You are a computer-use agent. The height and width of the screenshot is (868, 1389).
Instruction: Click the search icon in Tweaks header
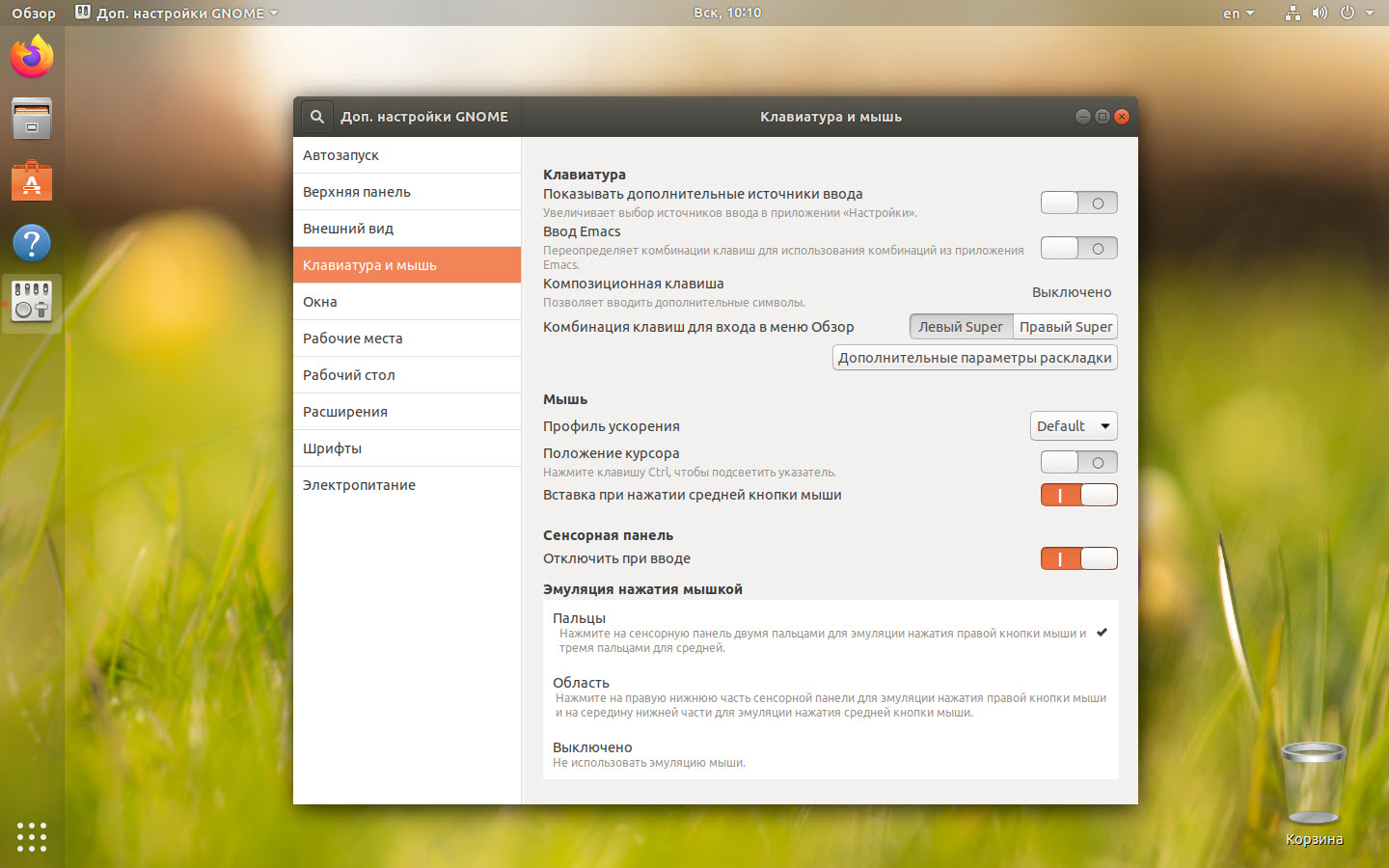316,117
